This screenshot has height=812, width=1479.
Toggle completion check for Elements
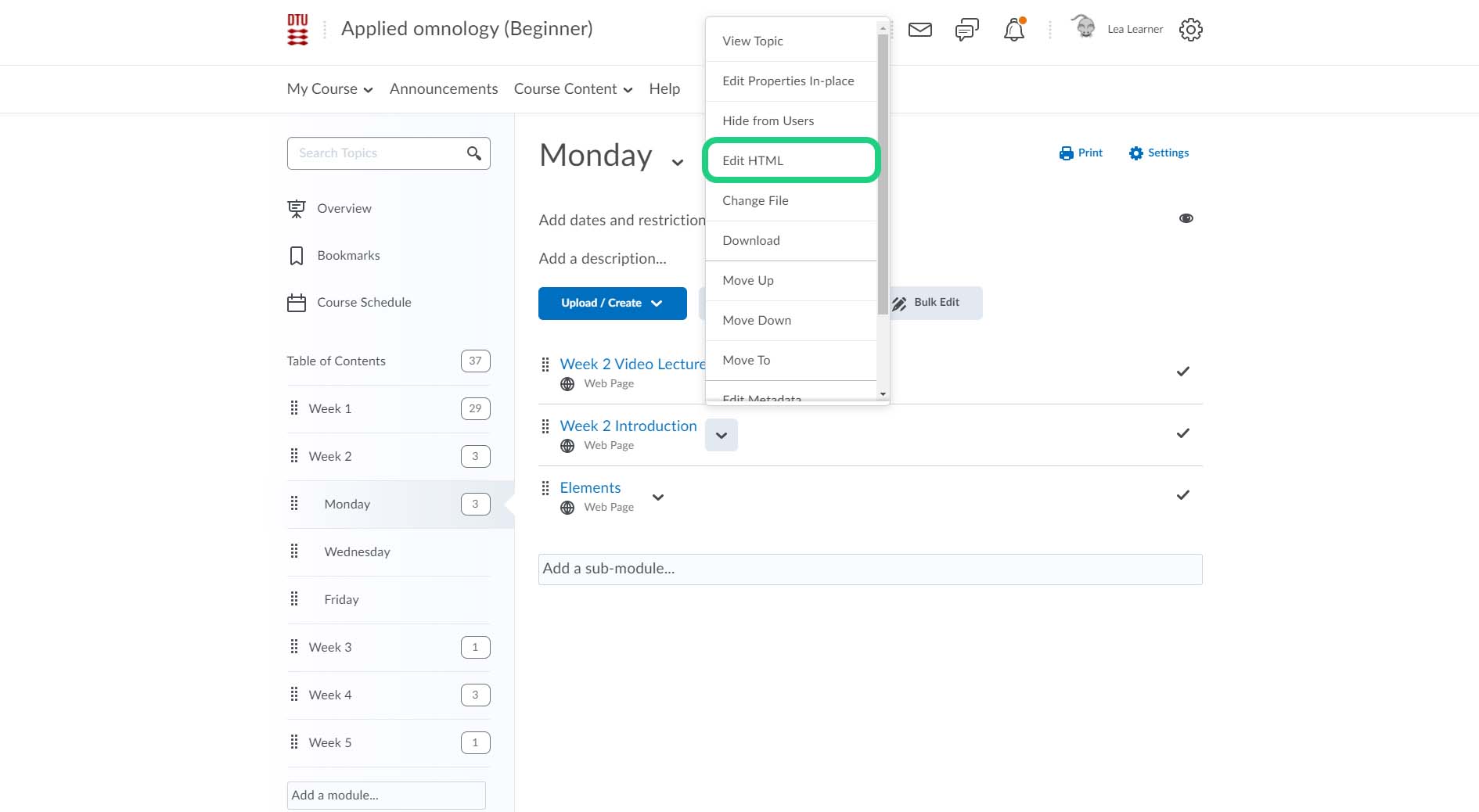pyautogui.click(x=1182, y=495)
